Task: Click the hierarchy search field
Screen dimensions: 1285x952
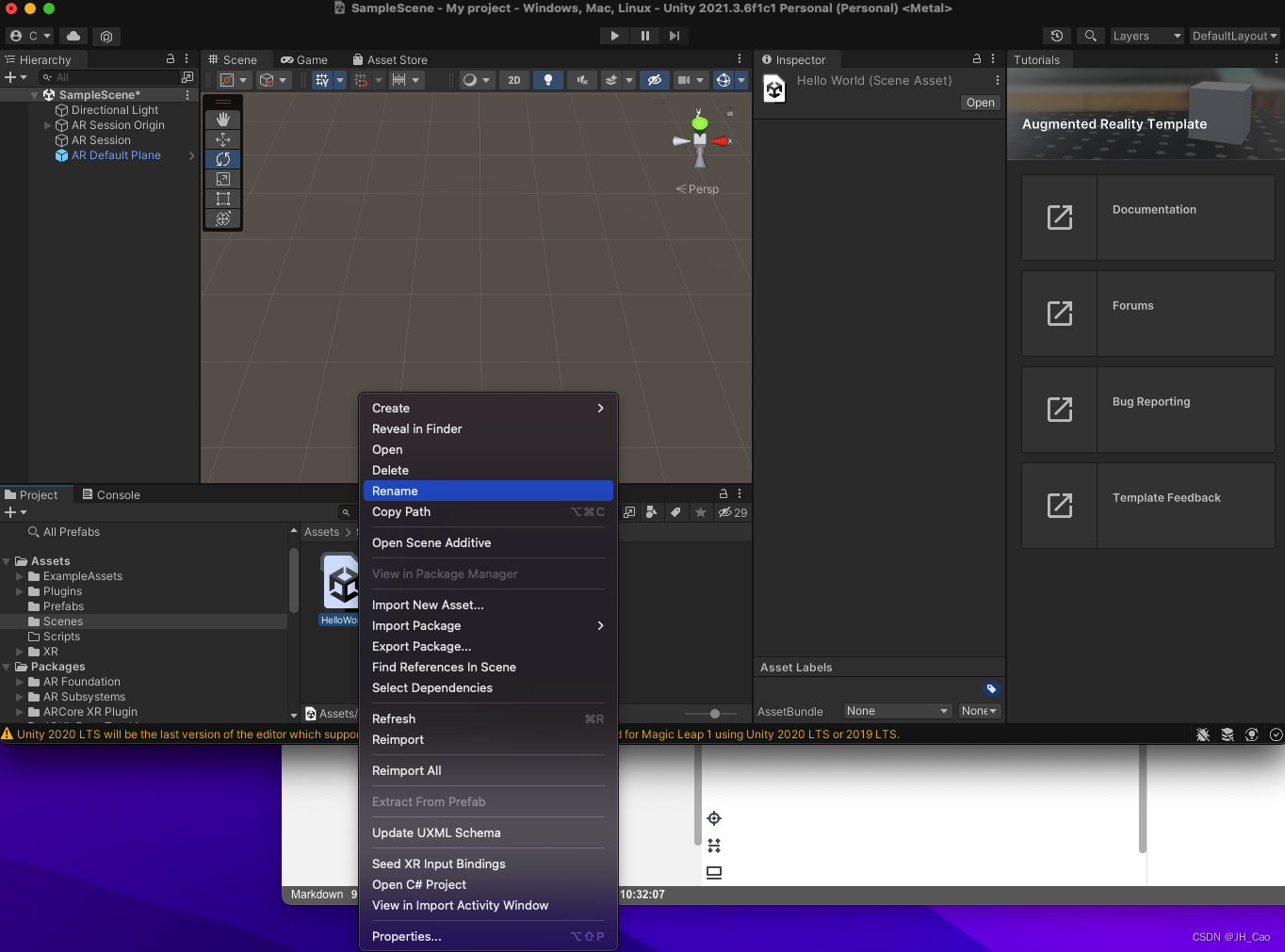Action: 108,77
